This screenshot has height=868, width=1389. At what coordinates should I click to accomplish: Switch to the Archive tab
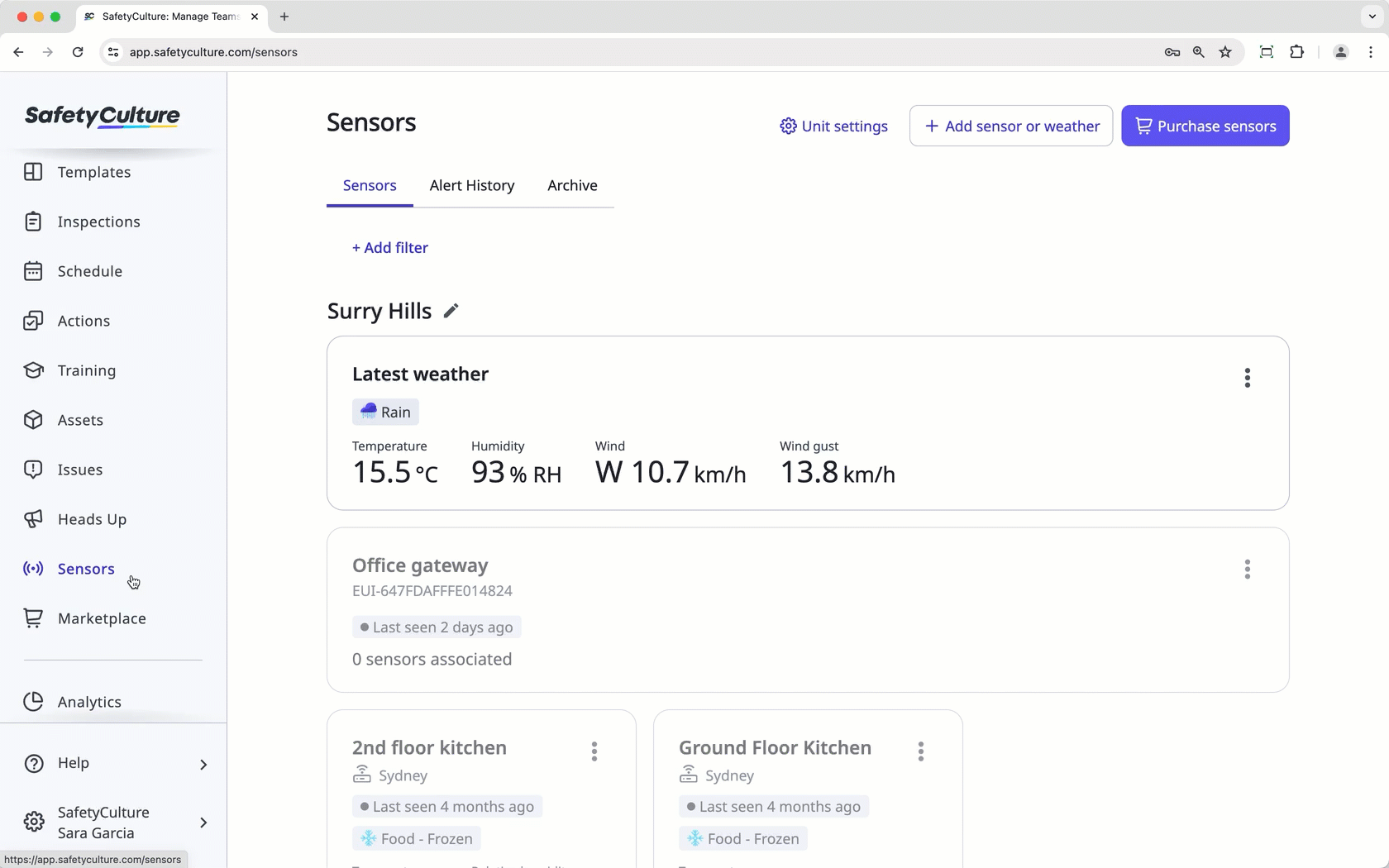[572, 185]
